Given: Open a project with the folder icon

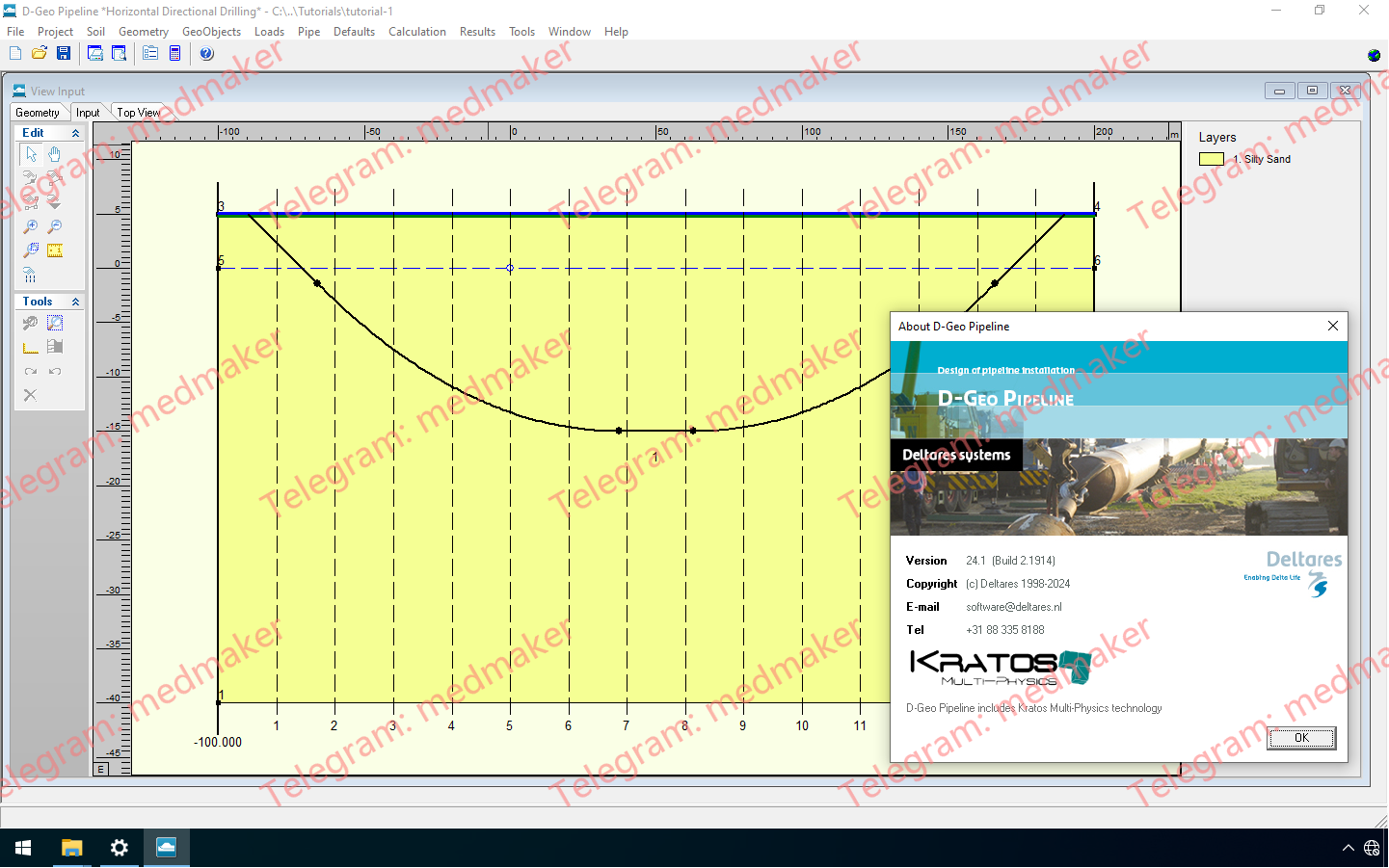Looking at the screenshot, I should 40,54.
